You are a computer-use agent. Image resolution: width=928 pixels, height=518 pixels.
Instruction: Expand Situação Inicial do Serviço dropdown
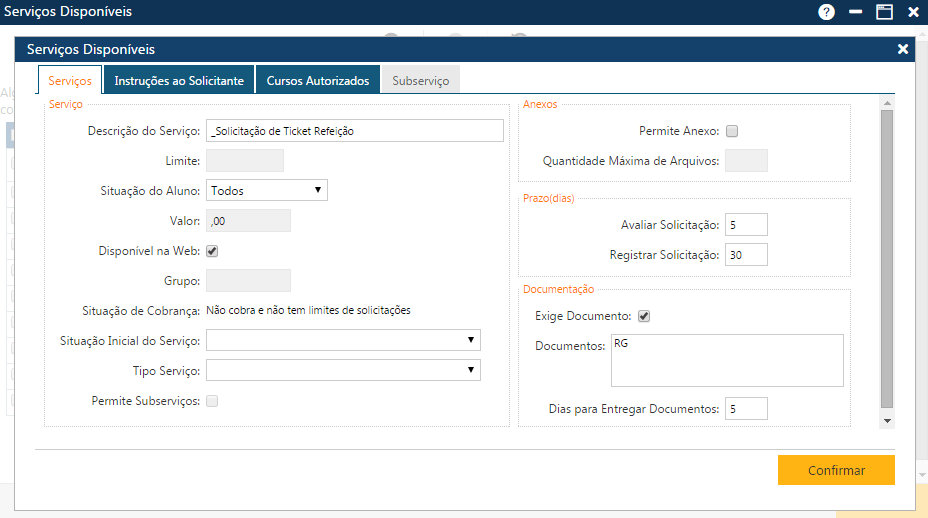(343, 341)
